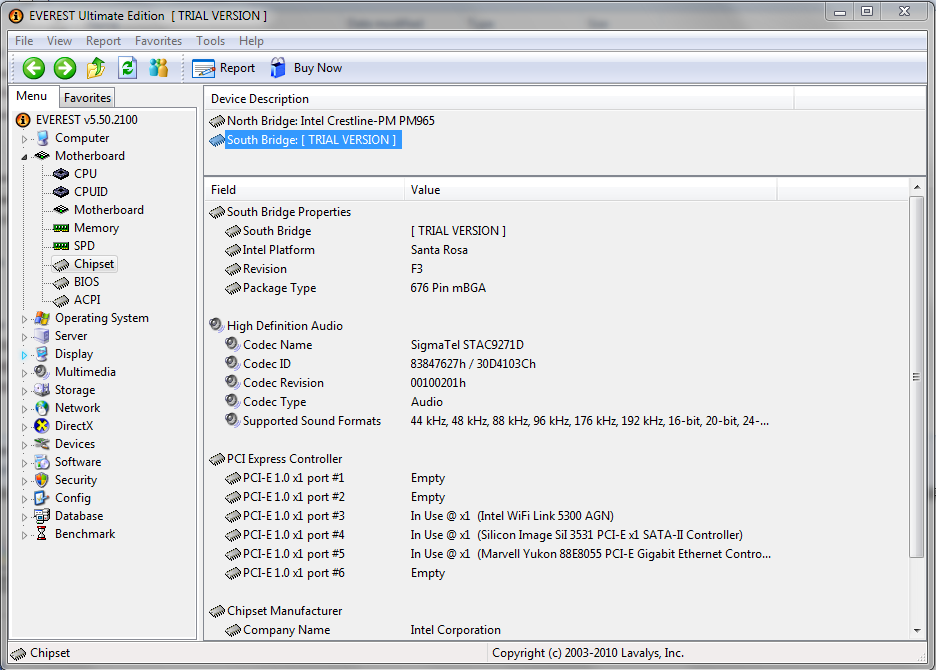Click the Buy Now toolbar button
Screen dimensions: 936x670
[306, 68]
